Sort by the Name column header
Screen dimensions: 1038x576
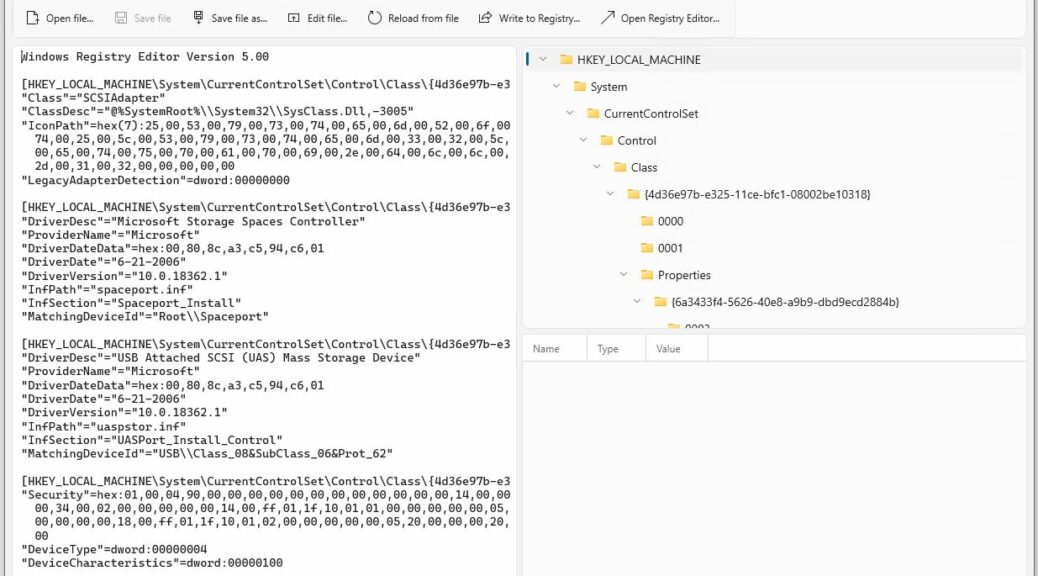click(554, 349)
